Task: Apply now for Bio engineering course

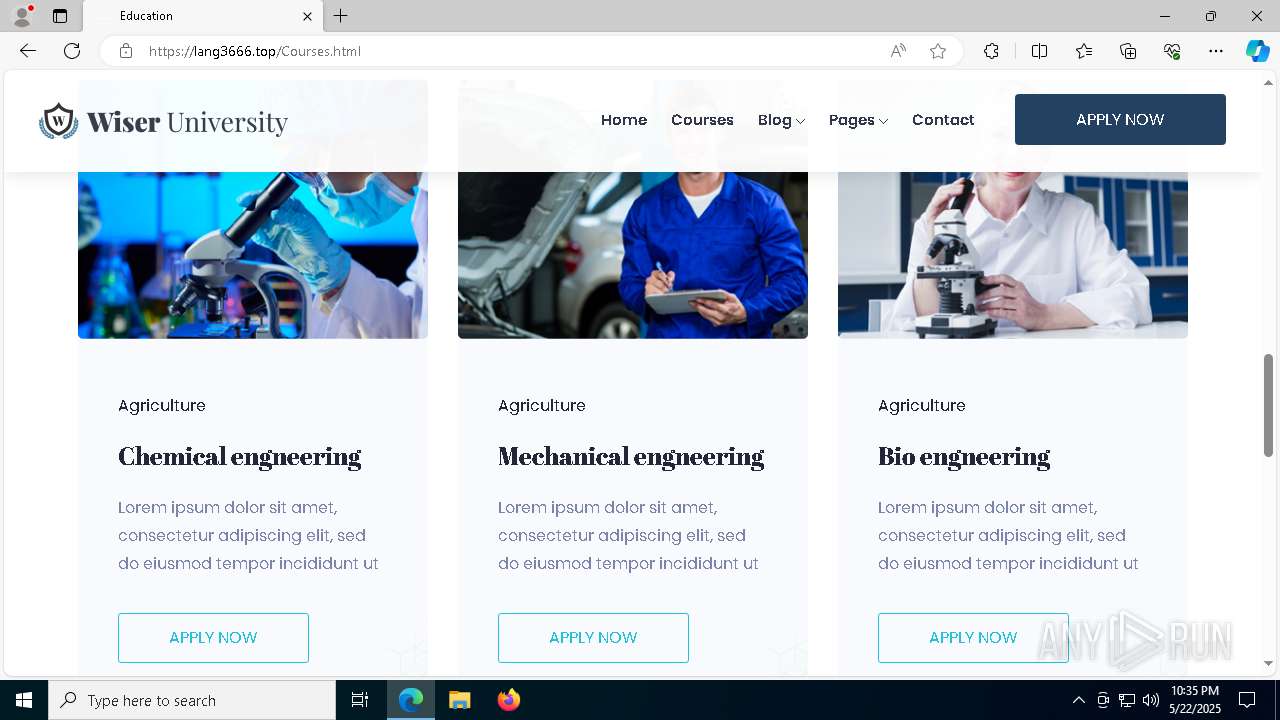Action: 973,638
